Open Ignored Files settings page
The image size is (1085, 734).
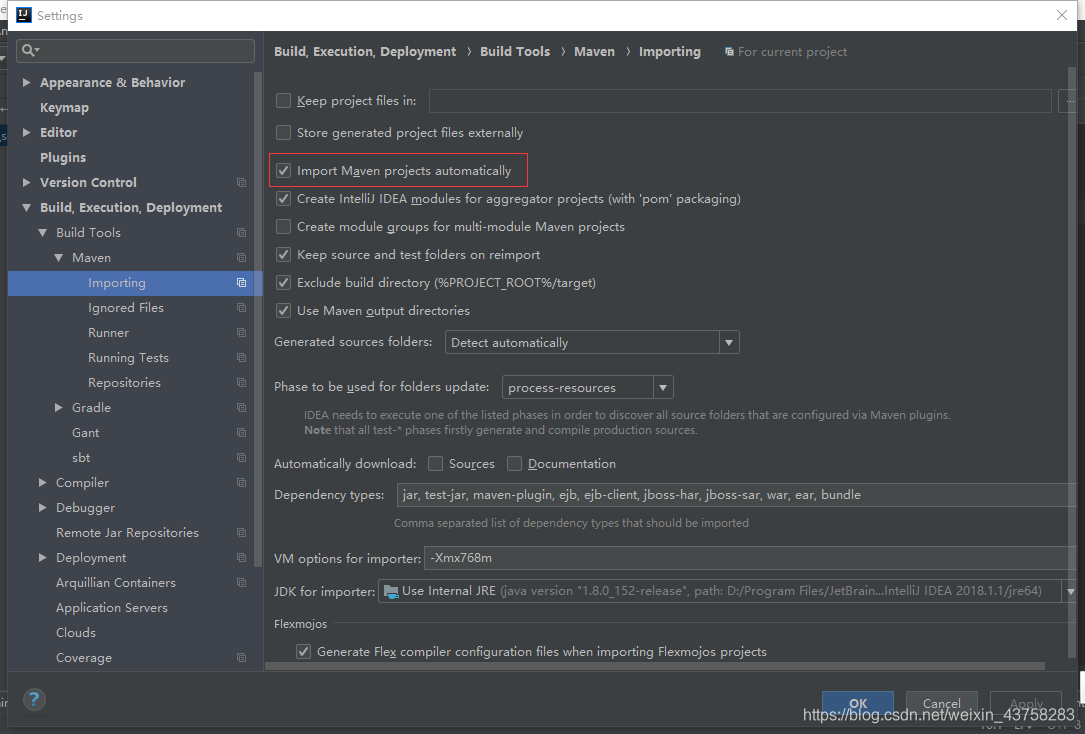click(126, 308)
